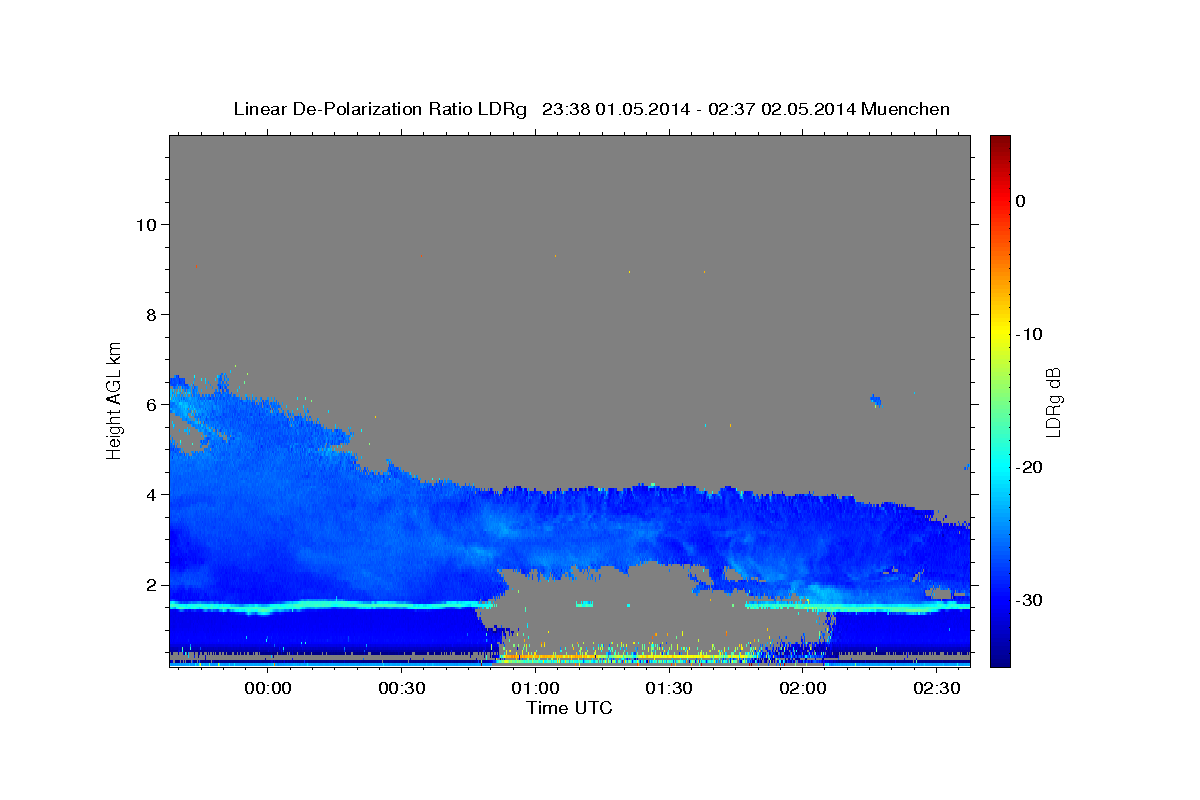This screenshot has width=1200, height=800.
Task: Select the '00:30' time axis label
Action: [x=402, y=689]
